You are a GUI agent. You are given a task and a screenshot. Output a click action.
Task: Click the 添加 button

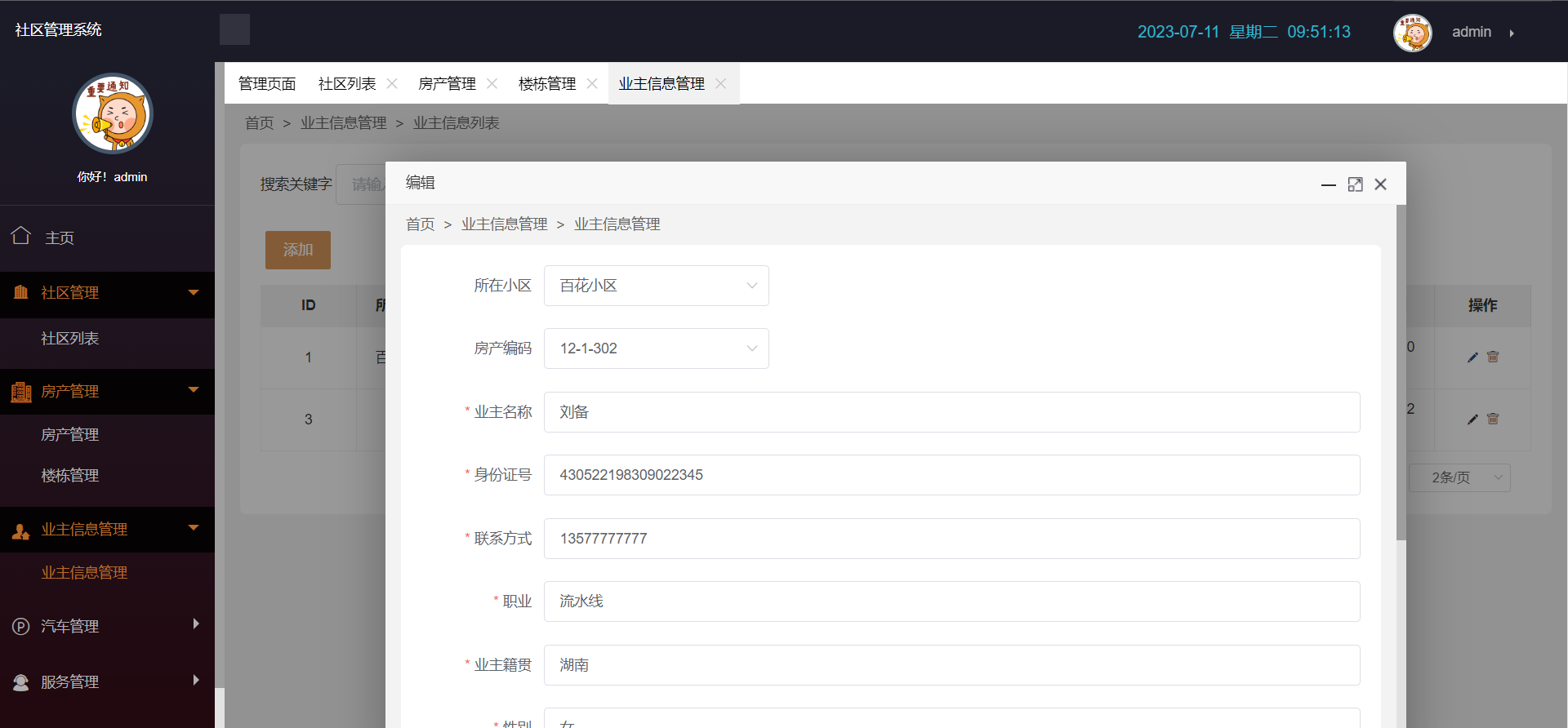click(x=298, y=250)
